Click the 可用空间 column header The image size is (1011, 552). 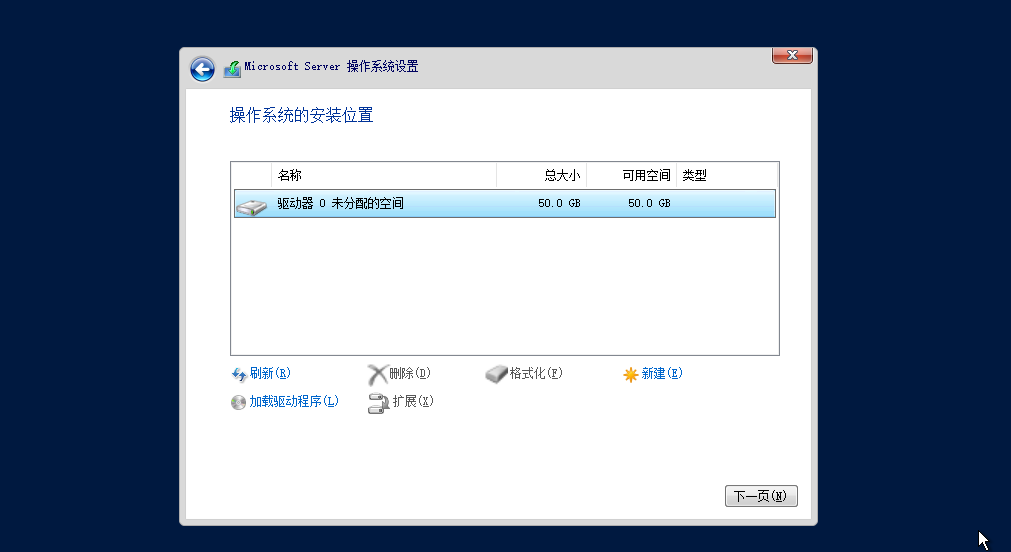point(631,175)
